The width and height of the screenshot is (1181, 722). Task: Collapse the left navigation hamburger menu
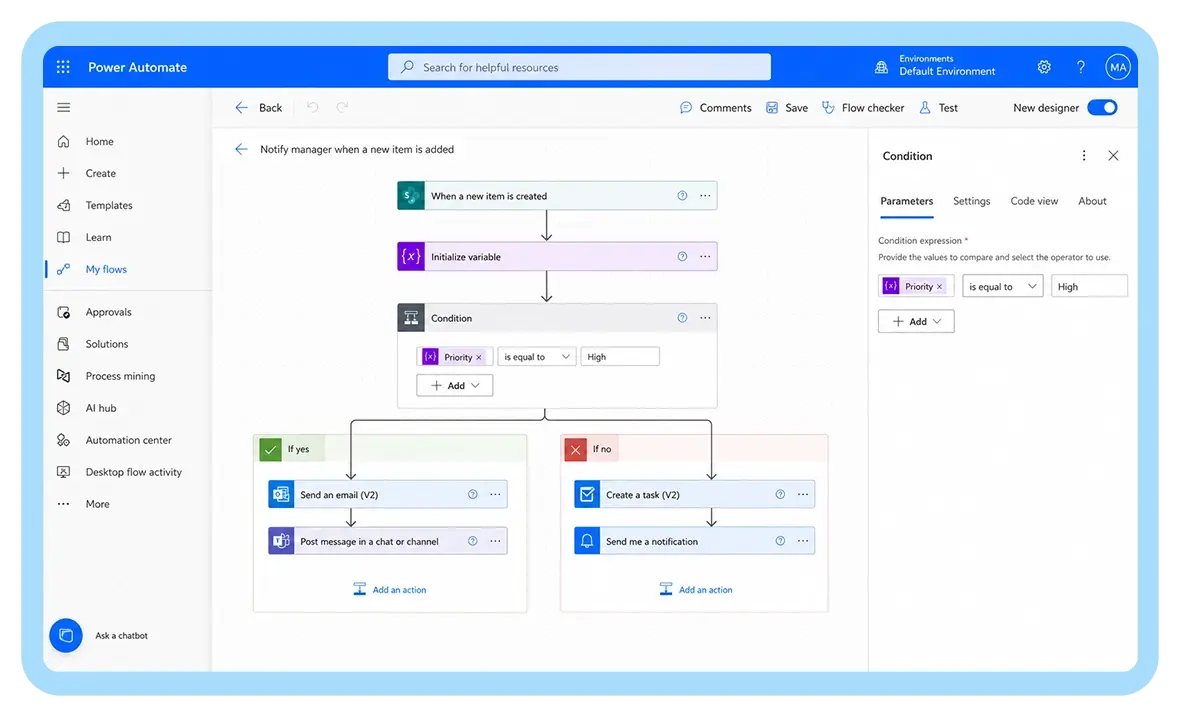click(x=63, y=108)
